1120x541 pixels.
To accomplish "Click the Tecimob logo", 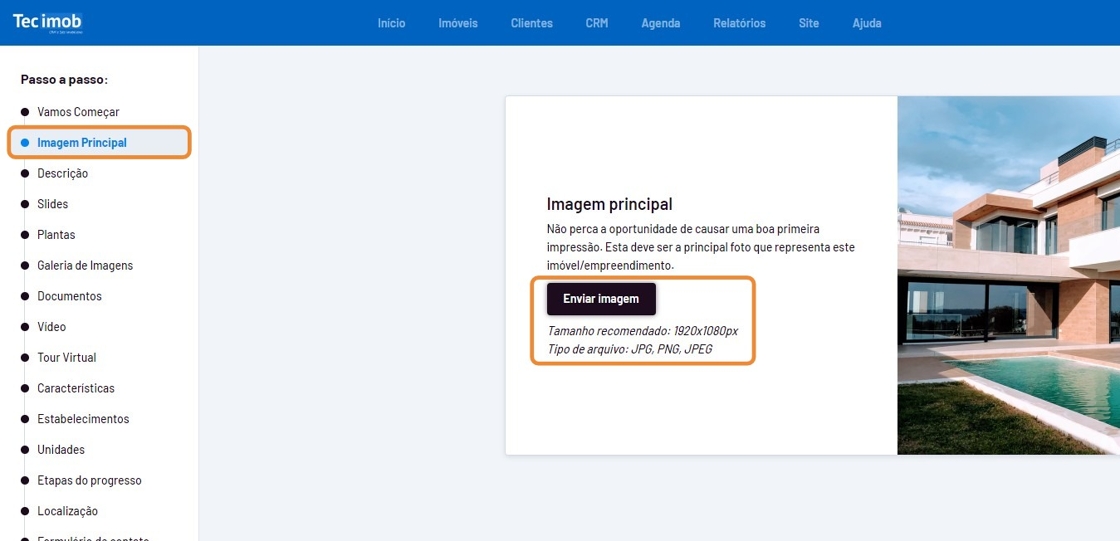I will (x=48, y=22).
